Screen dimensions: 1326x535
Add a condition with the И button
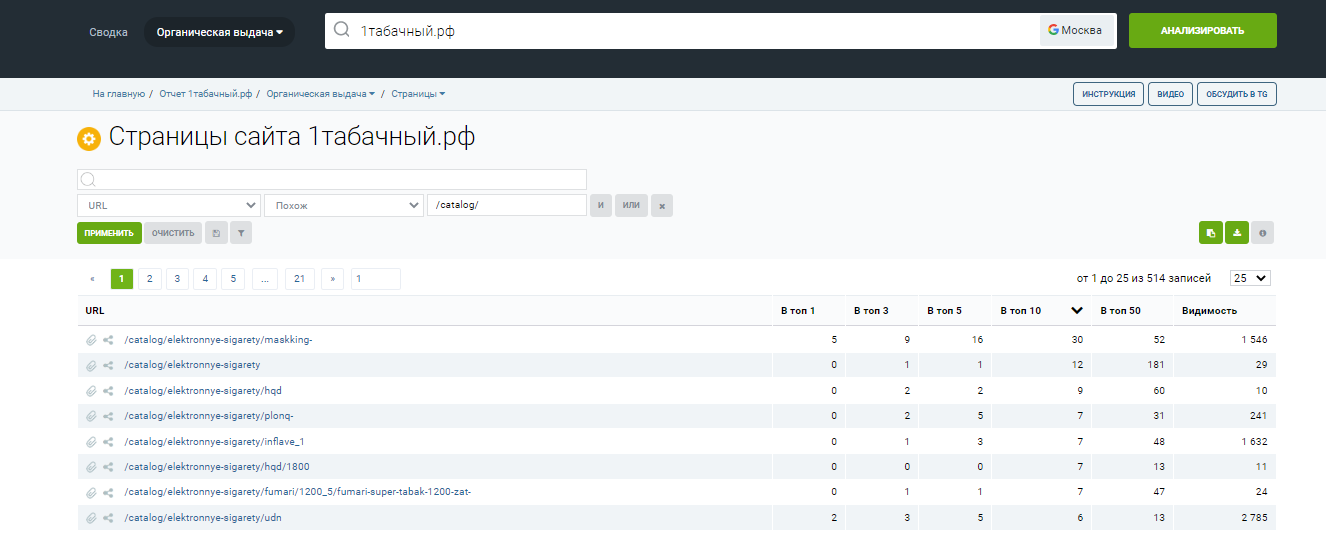(x=601, y=206)
